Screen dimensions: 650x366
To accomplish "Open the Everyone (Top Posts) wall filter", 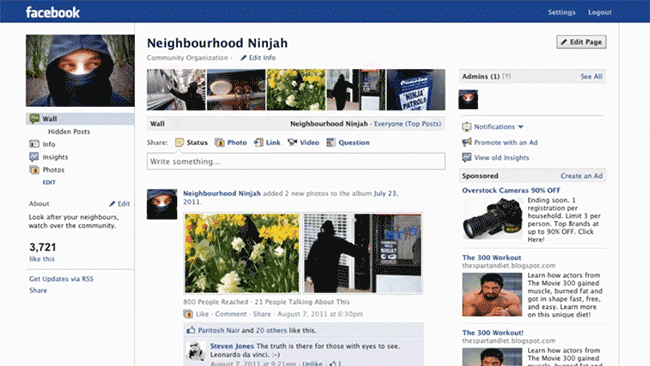I will pyautogui.click(x=407, y=124).
